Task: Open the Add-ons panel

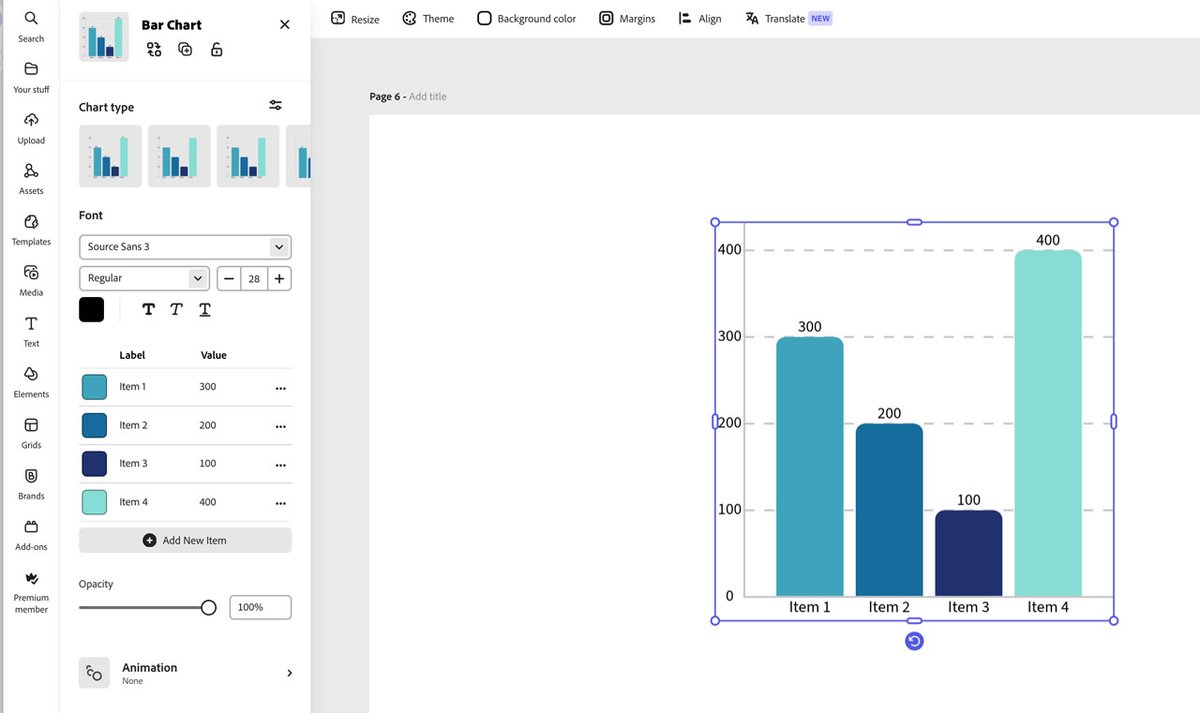Action: click(x=31, y=535)
